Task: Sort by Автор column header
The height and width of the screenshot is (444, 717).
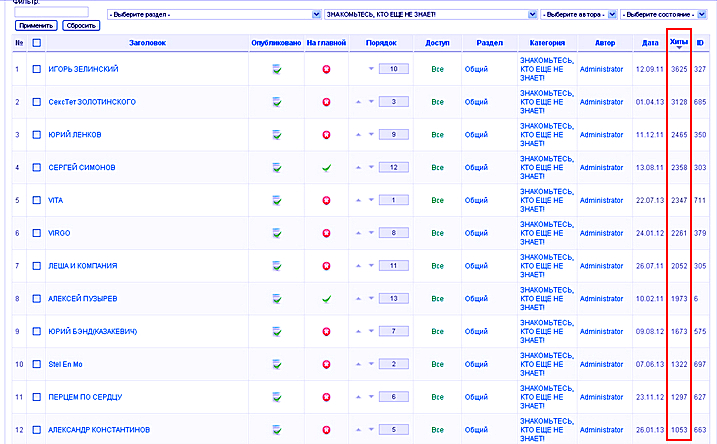Action: click(605, 43)
